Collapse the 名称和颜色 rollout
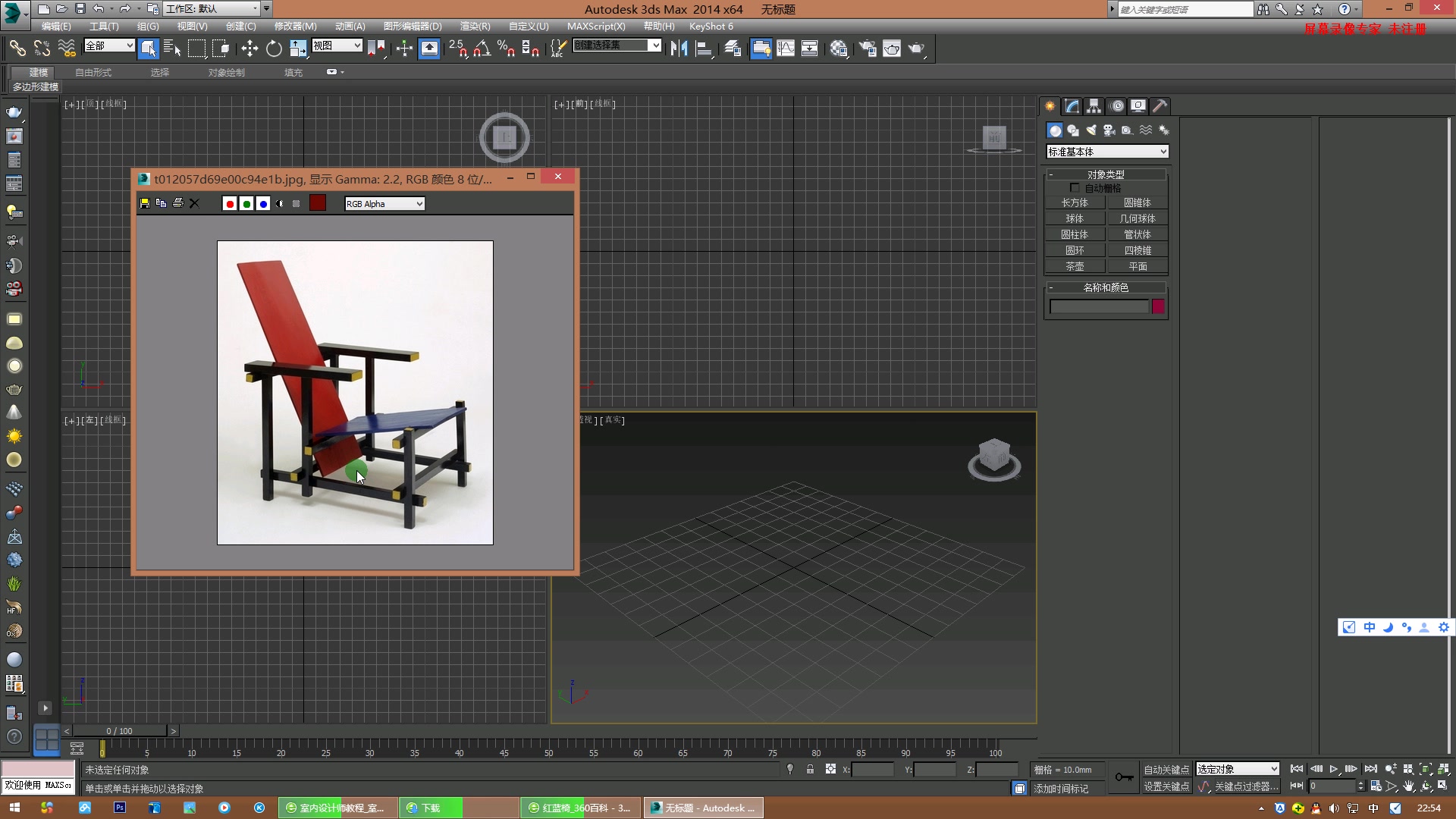 point(1106,287)
